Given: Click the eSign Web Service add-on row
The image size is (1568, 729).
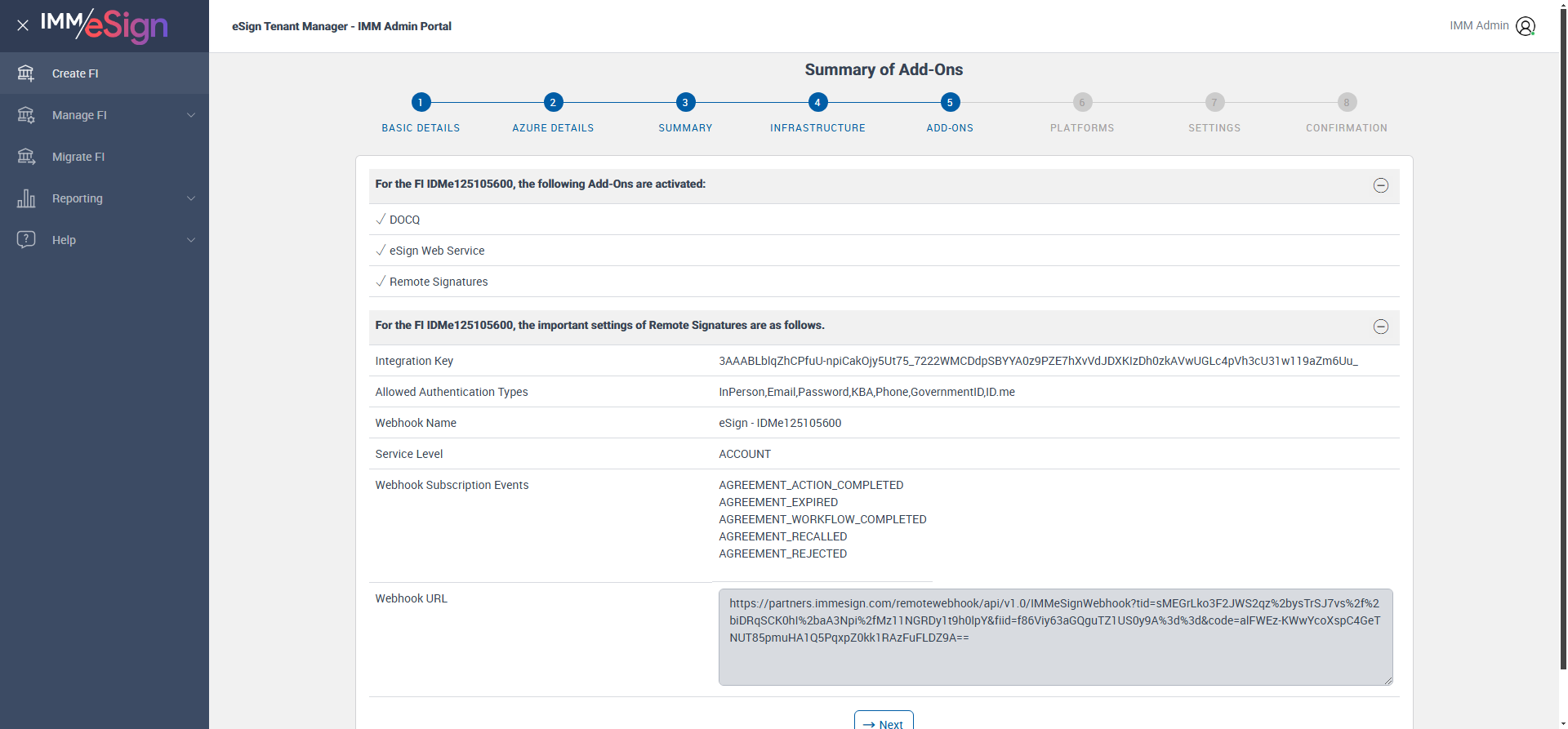Looking at the screenshot, I should point(884,251).
